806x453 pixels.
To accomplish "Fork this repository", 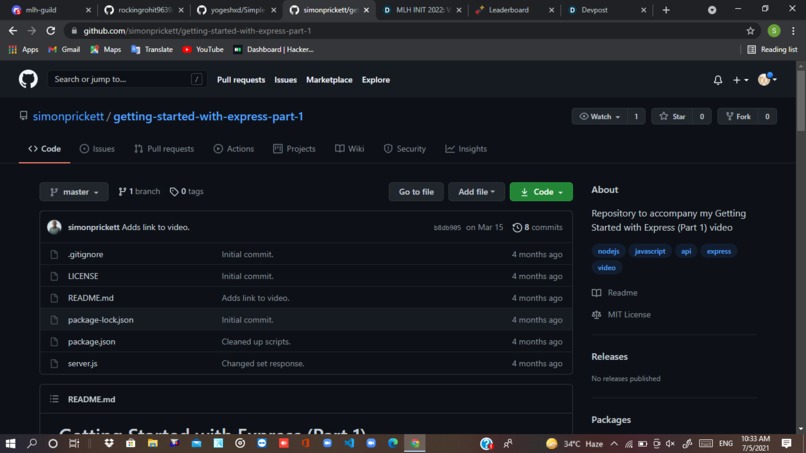I will pyautogui.click(x=738, y=116).
